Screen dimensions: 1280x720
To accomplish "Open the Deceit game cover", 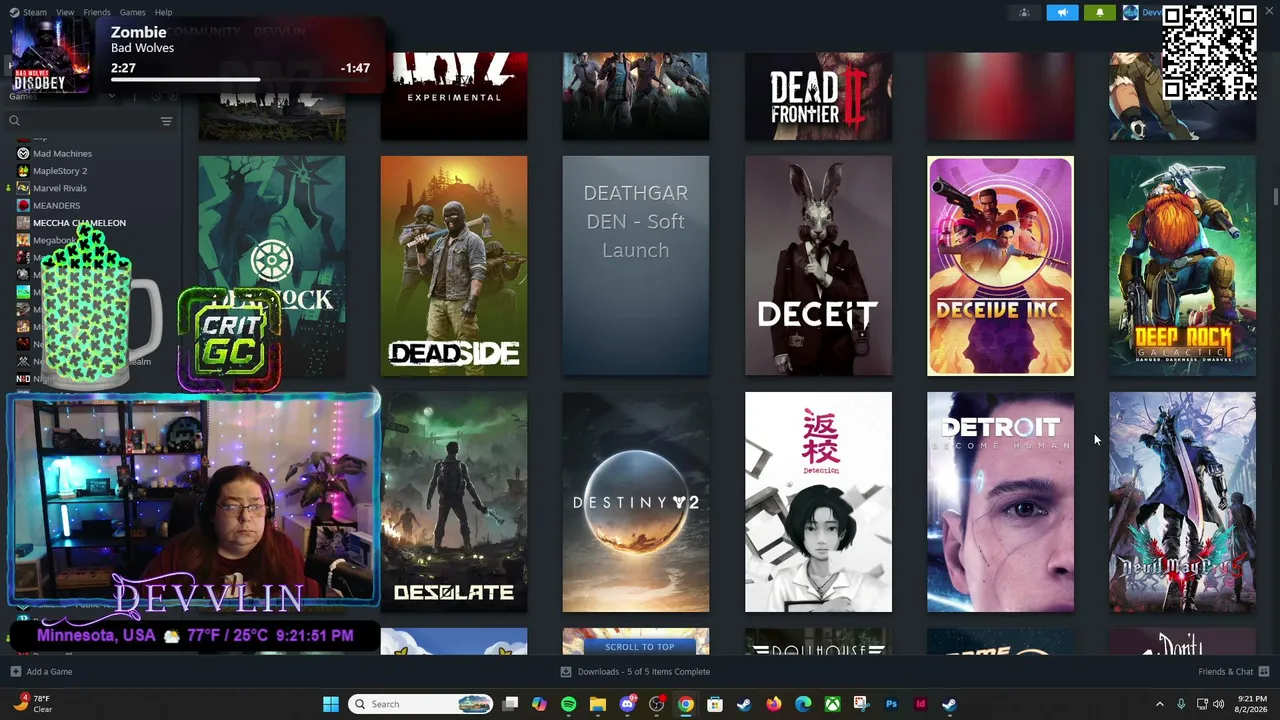I will (x=818, y=266).
